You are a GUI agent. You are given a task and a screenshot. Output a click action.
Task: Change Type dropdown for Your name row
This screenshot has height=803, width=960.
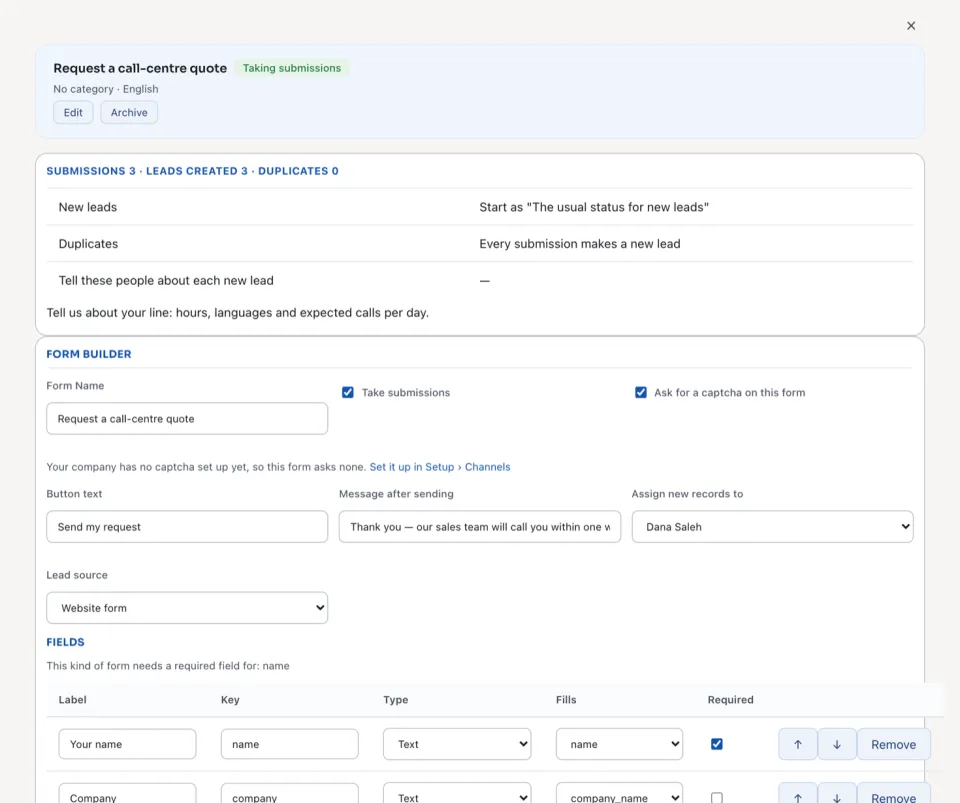click(x=457, y=744)
